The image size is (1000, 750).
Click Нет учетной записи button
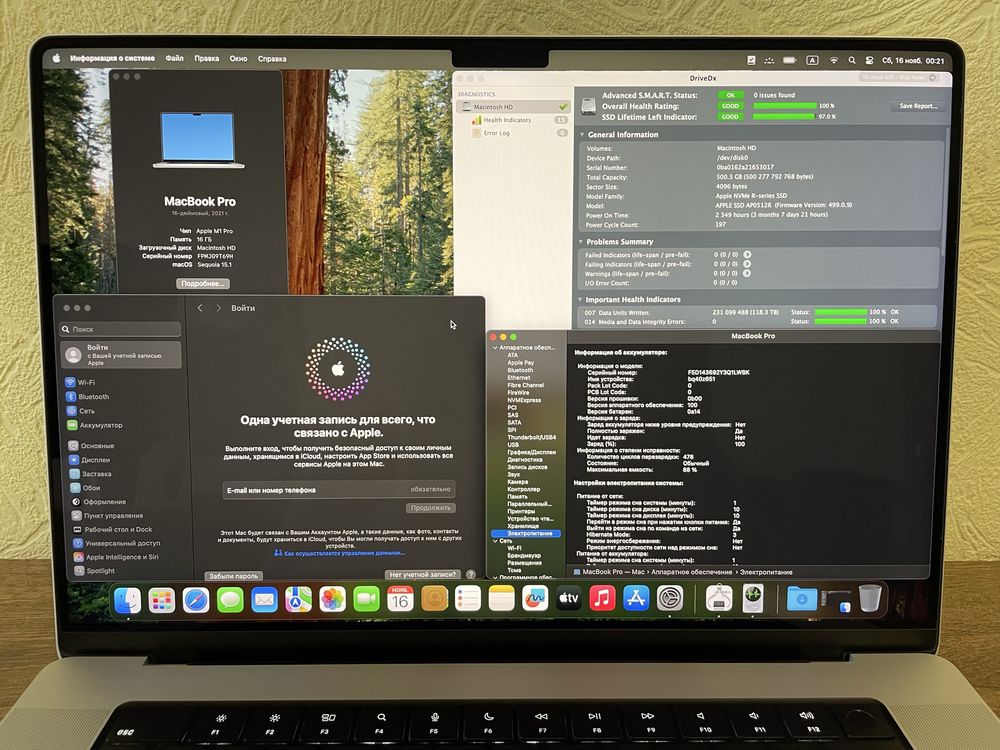(423, 574)
